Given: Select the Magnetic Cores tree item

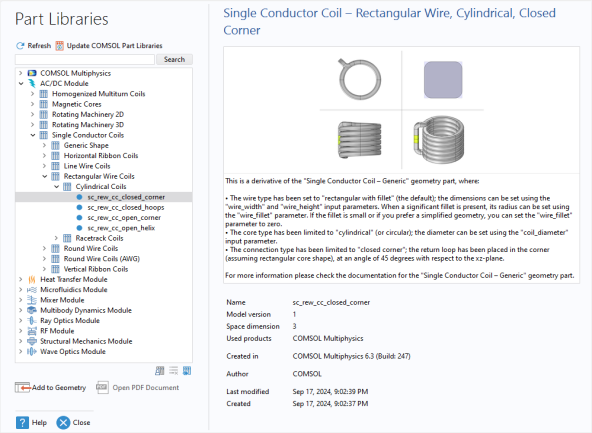Looking at the screenshot, I should [77, 104].
